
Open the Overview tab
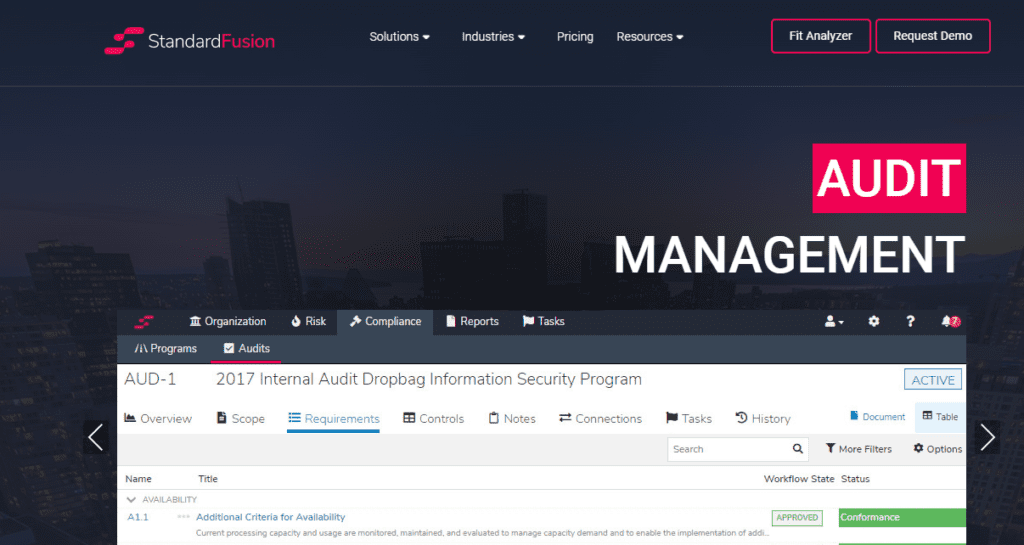point(158,418)
